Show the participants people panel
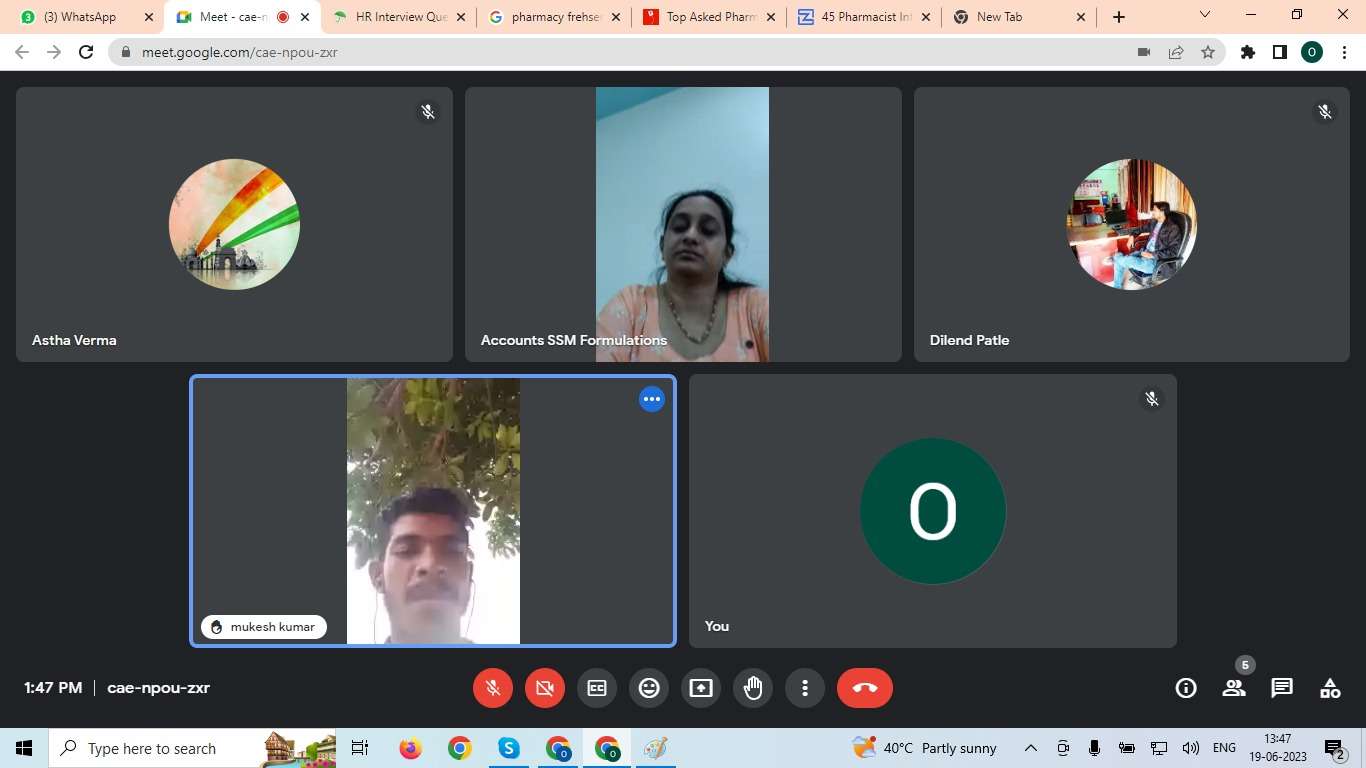 (1234, 688)
